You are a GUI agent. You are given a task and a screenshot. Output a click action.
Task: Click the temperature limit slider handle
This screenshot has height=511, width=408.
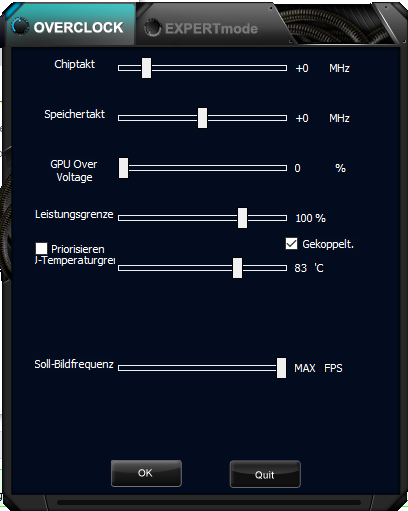(x=237, y=268)
